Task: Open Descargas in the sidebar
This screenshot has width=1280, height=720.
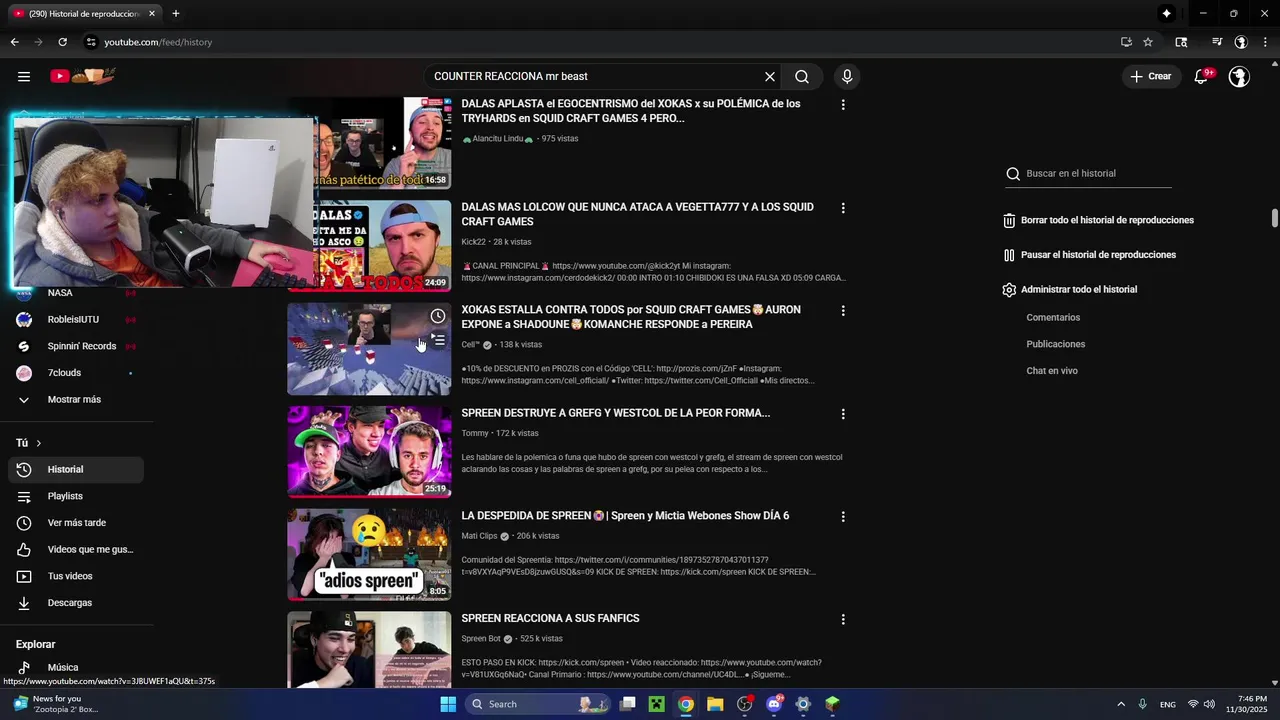Action: (x=76, y=603)
